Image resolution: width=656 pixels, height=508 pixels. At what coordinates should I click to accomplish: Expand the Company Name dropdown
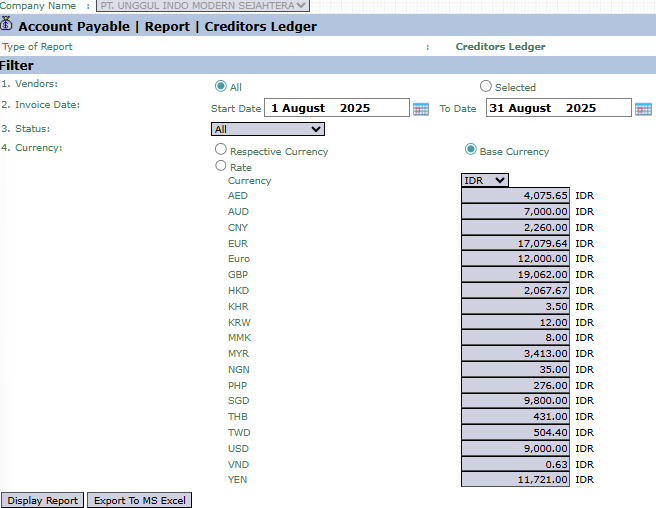point(202,6)
